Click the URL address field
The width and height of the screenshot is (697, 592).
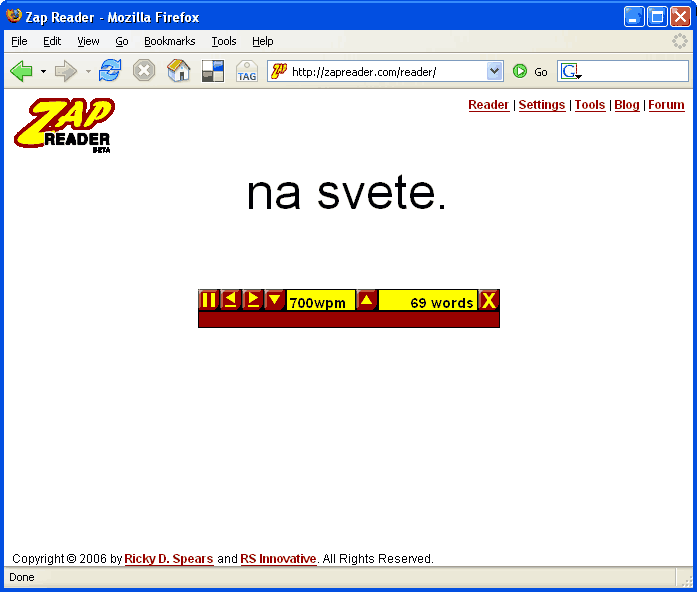pyautogui.click(x=387, y=72)
